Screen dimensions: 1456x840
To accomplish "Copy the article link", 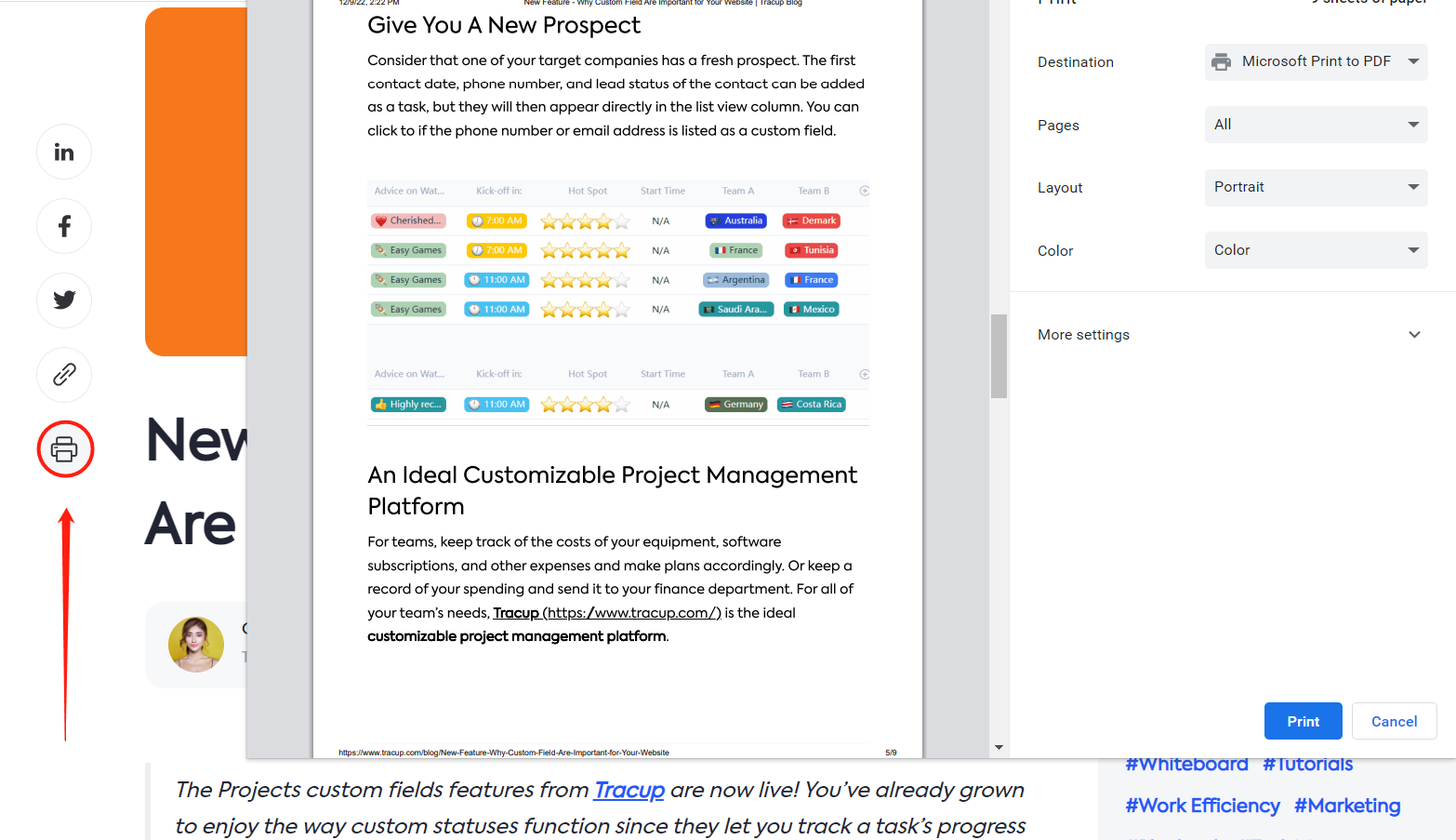I will [63, 375].
